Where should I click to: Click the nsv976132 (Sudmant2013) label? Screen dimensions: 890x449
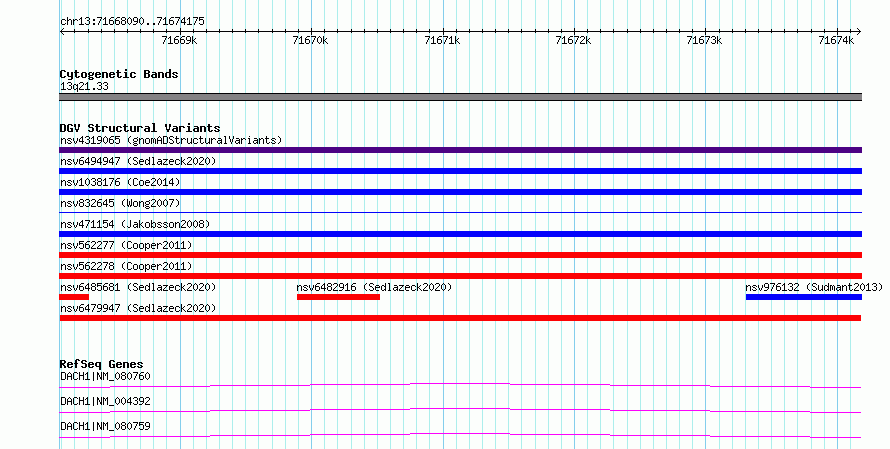tap(814, 287)
